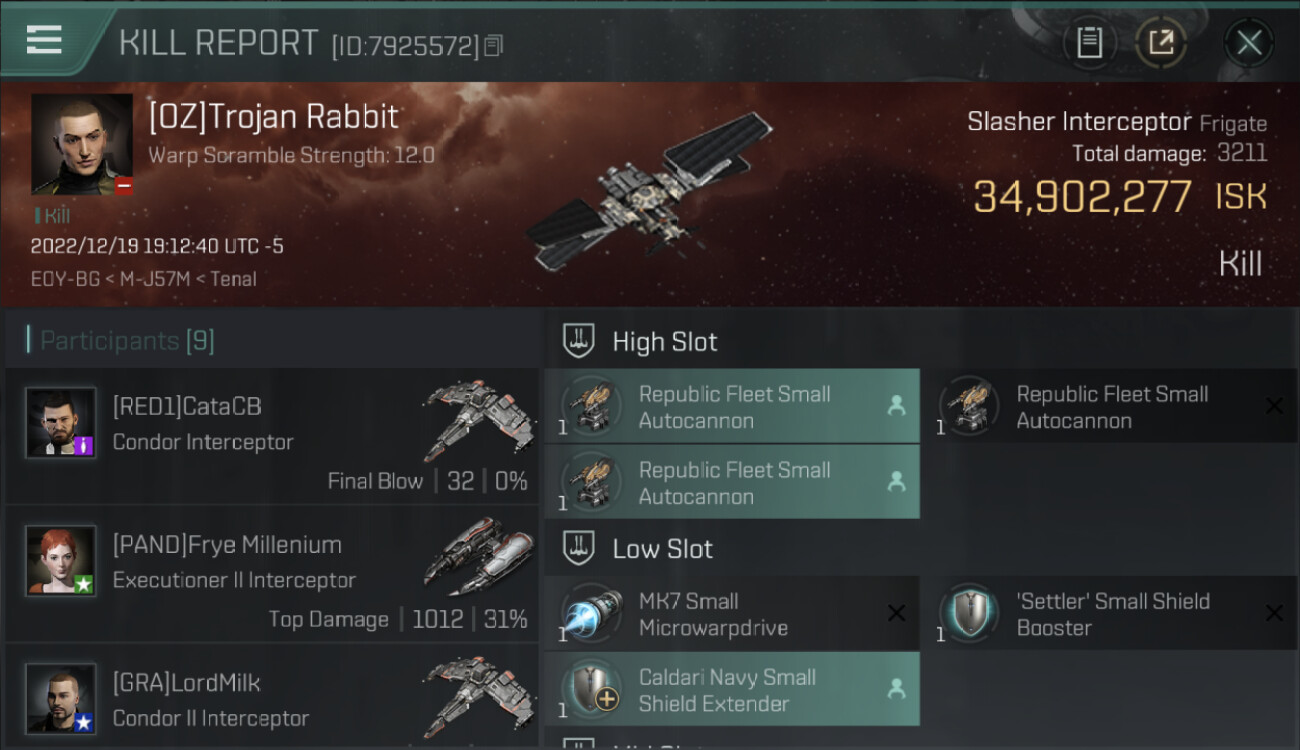Open the Low Slot section header

tap(662, 549)
